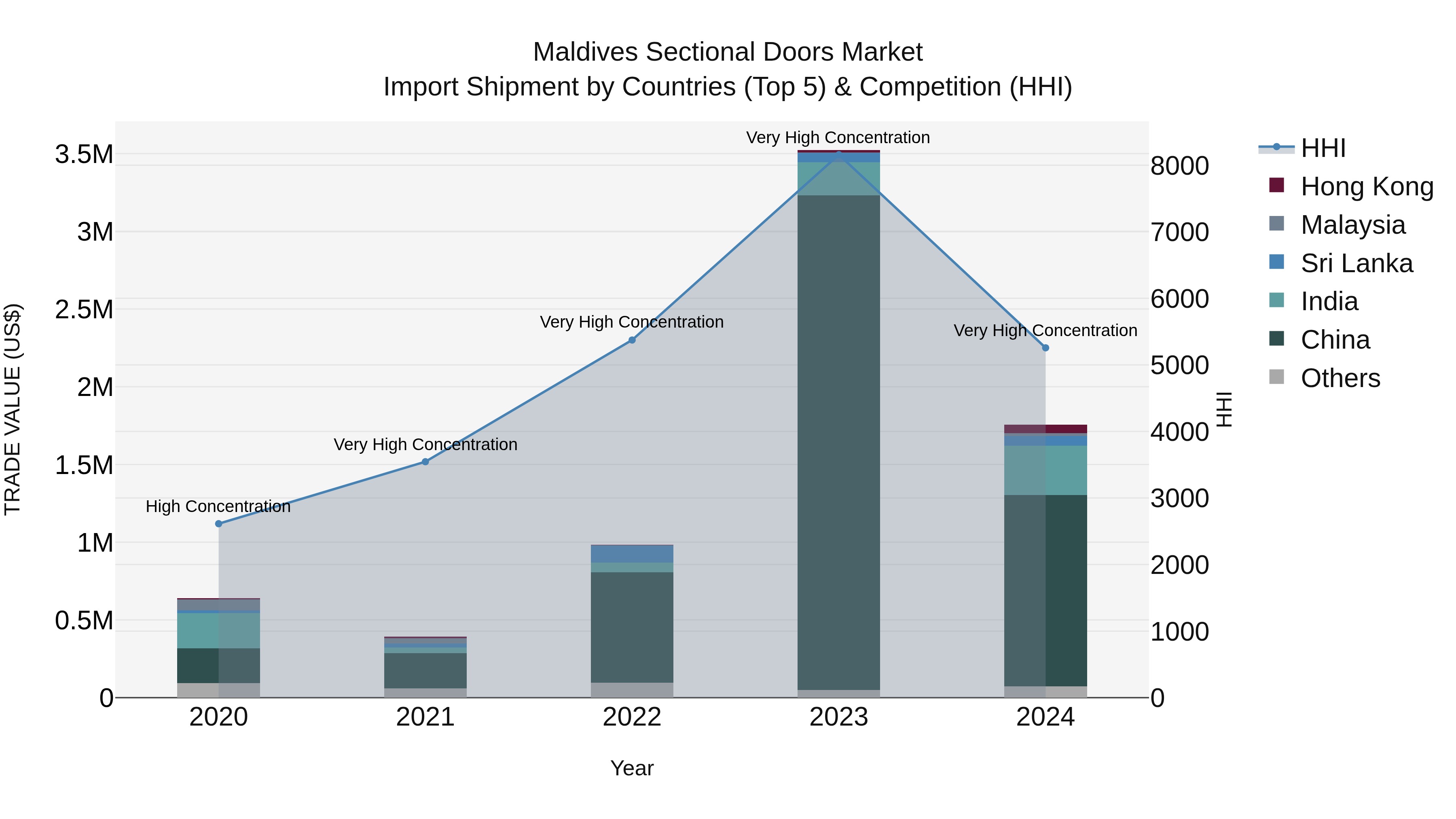Toggle the Others legend entry
This screenshot has height=819, width=1456.
coord(1324,378)
